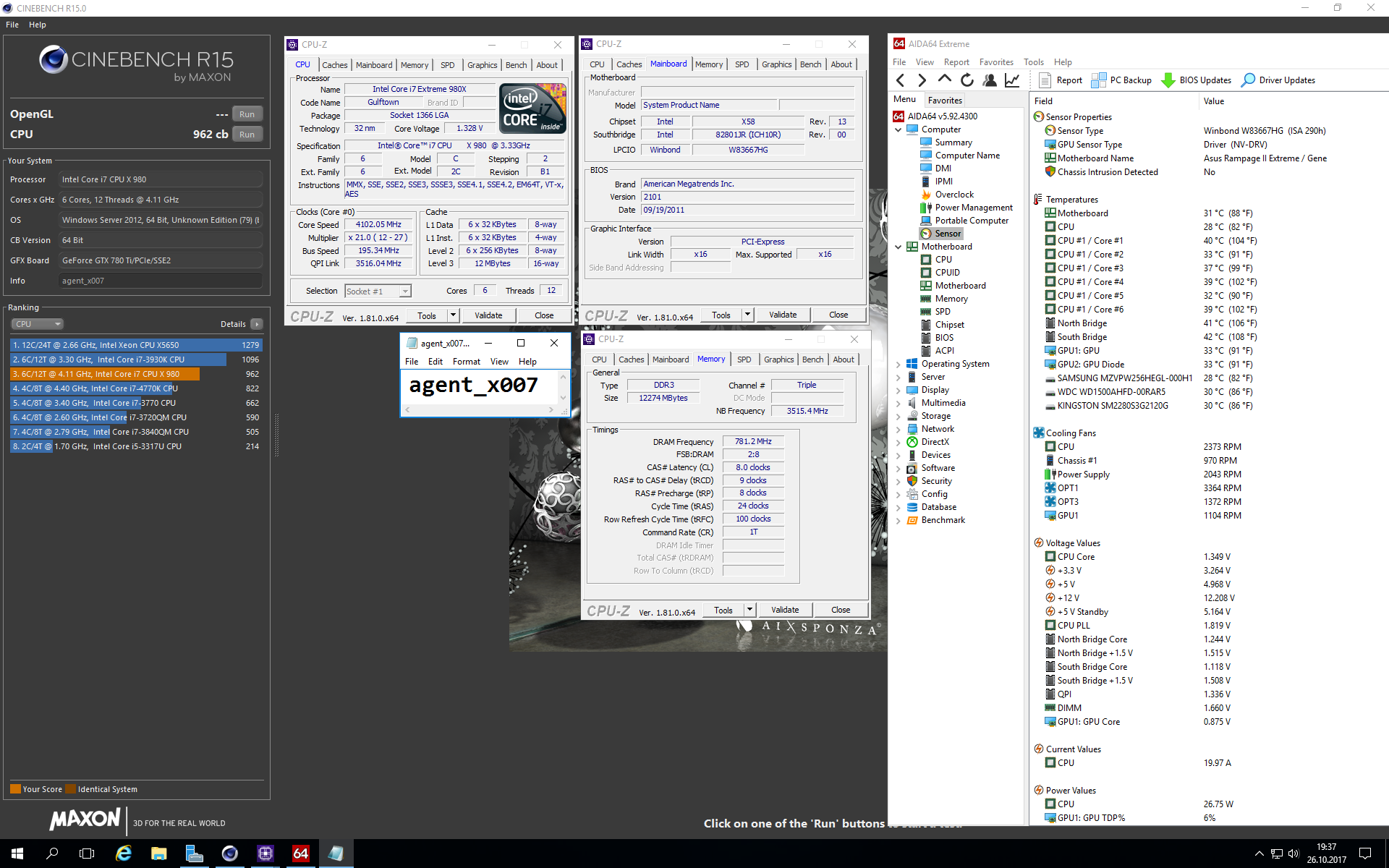Open Caches tab in CPU-Z CPU window
The height and width of the screenshot is (868, 1389).
coord(334,65)
